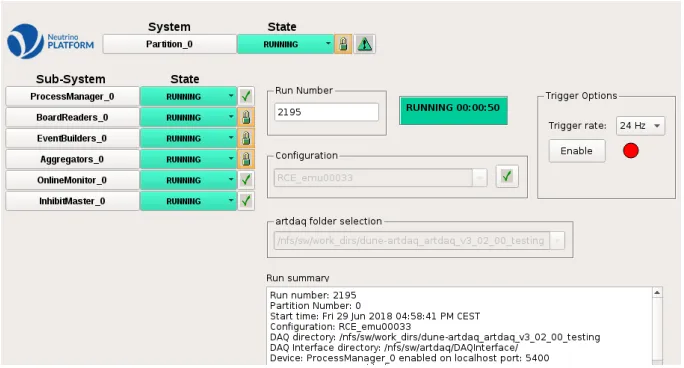Click the Aggregators_0 sub-system button
The image size is (684, 368).
pos(72,159)
